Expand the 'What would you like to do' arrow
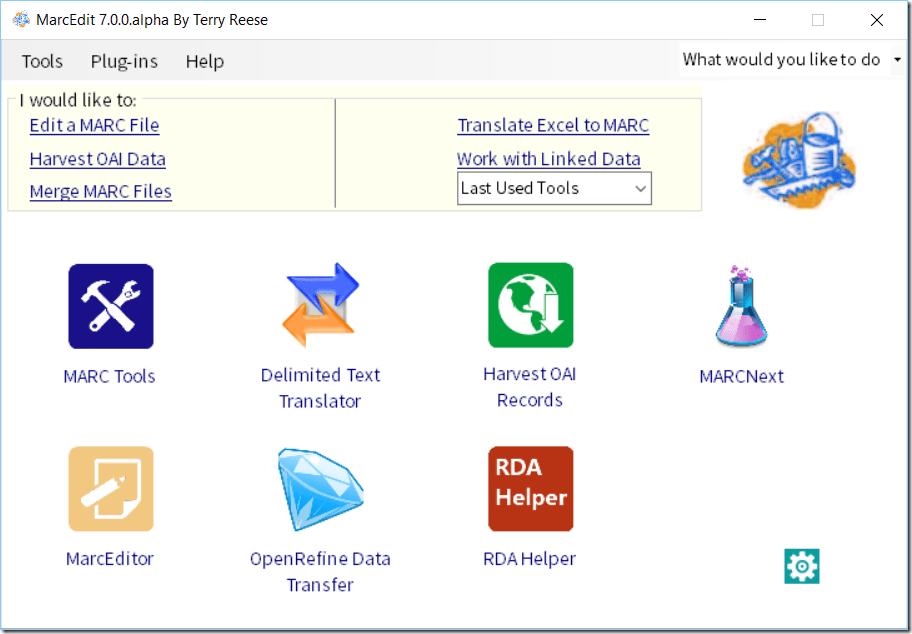 click(897, 59)
